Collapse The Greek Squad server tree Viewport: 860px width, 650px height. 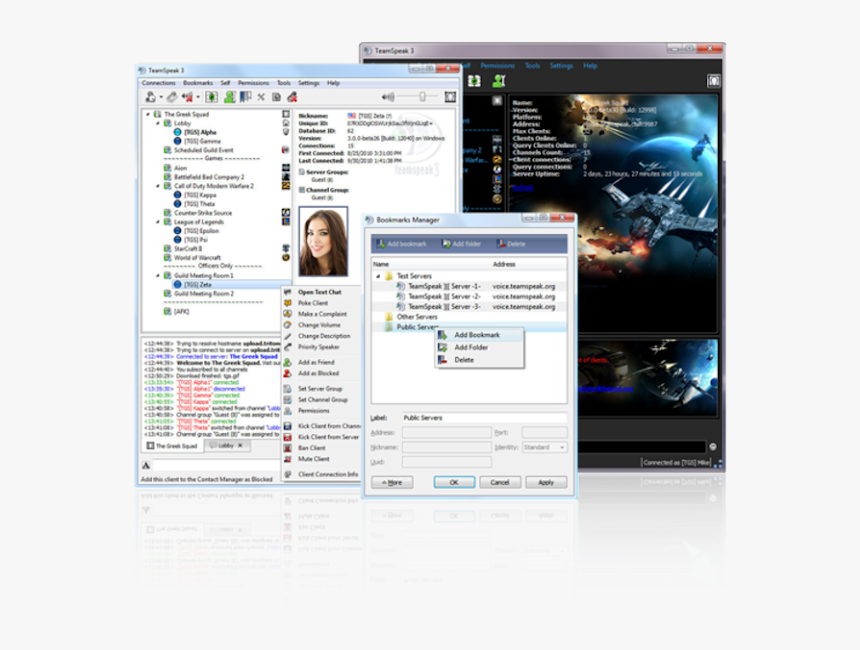(148, 114)
